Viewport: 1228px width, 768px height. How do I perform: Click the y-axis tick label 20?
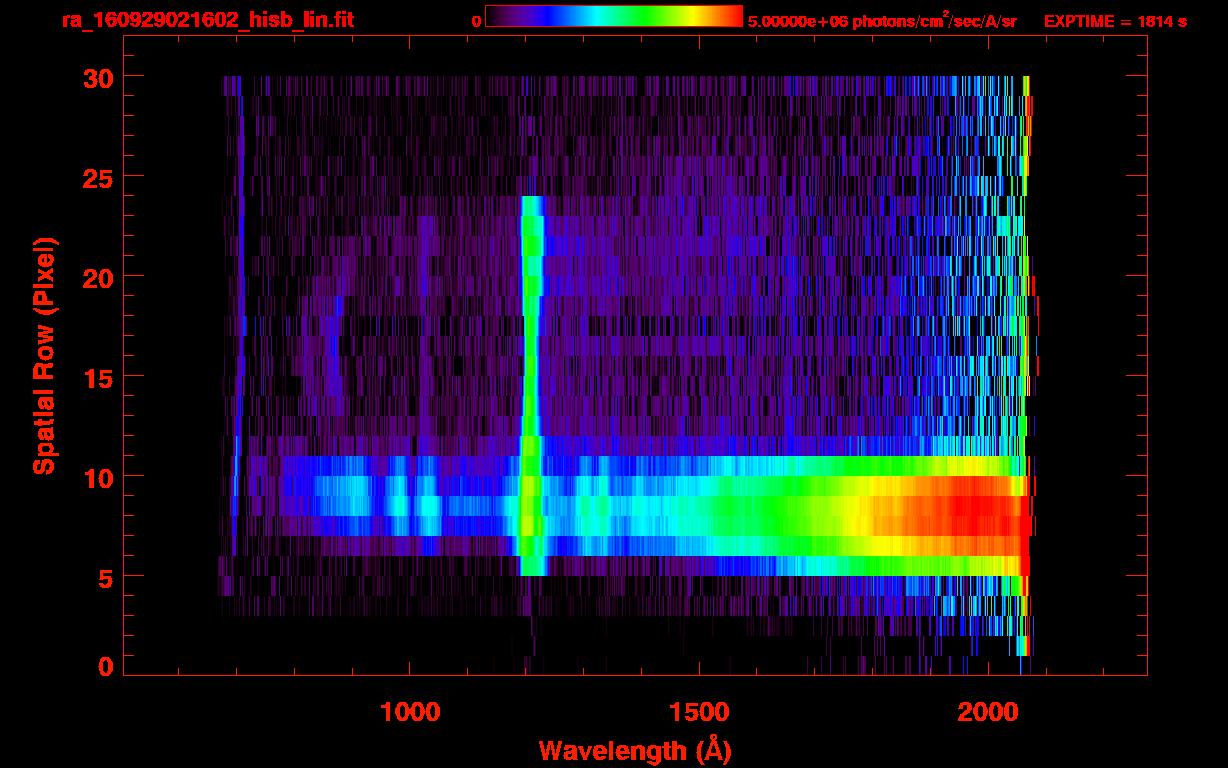[x=97, y=277]
